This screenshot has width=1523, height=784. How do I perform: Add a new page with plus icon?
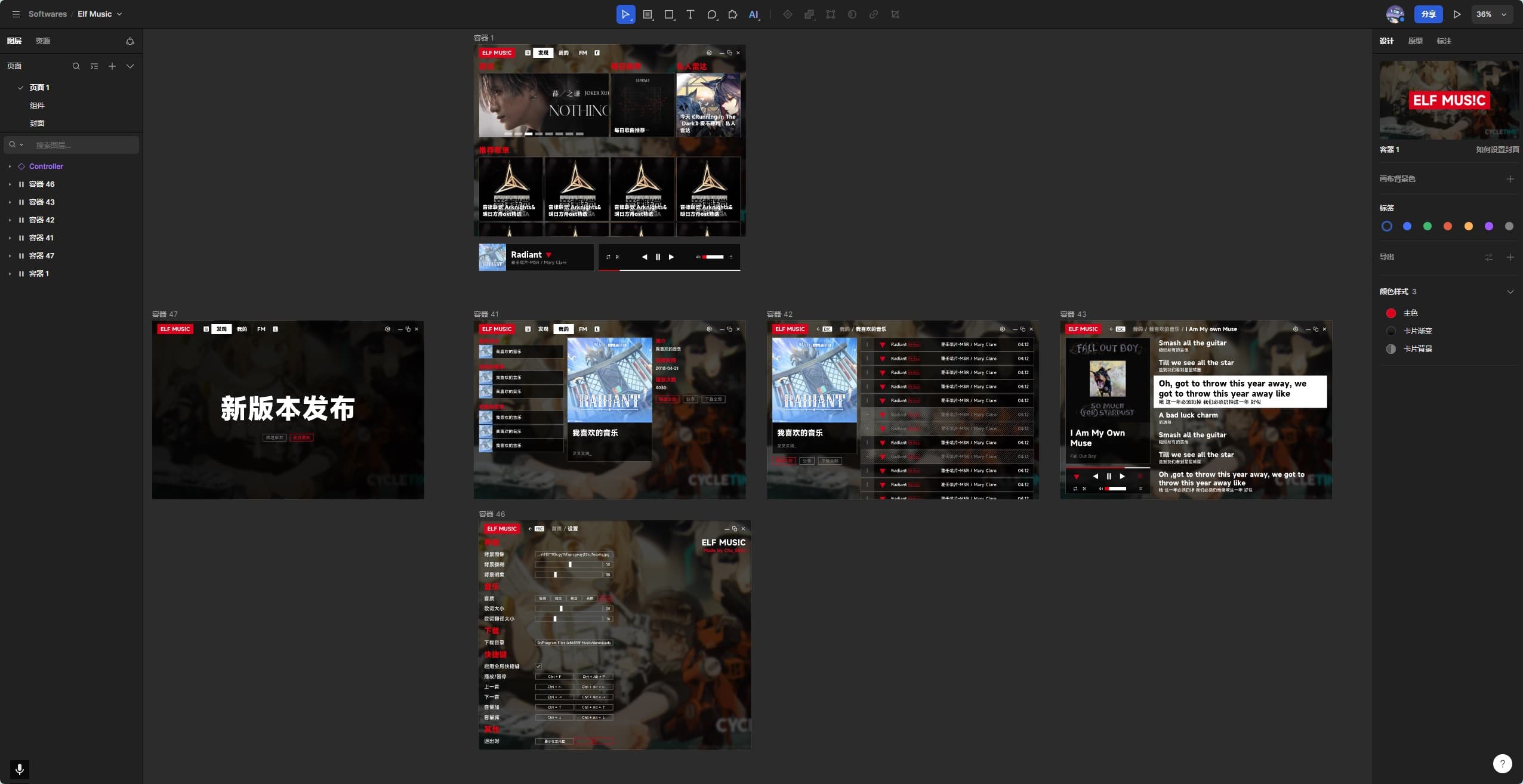(x=112, y=66)
